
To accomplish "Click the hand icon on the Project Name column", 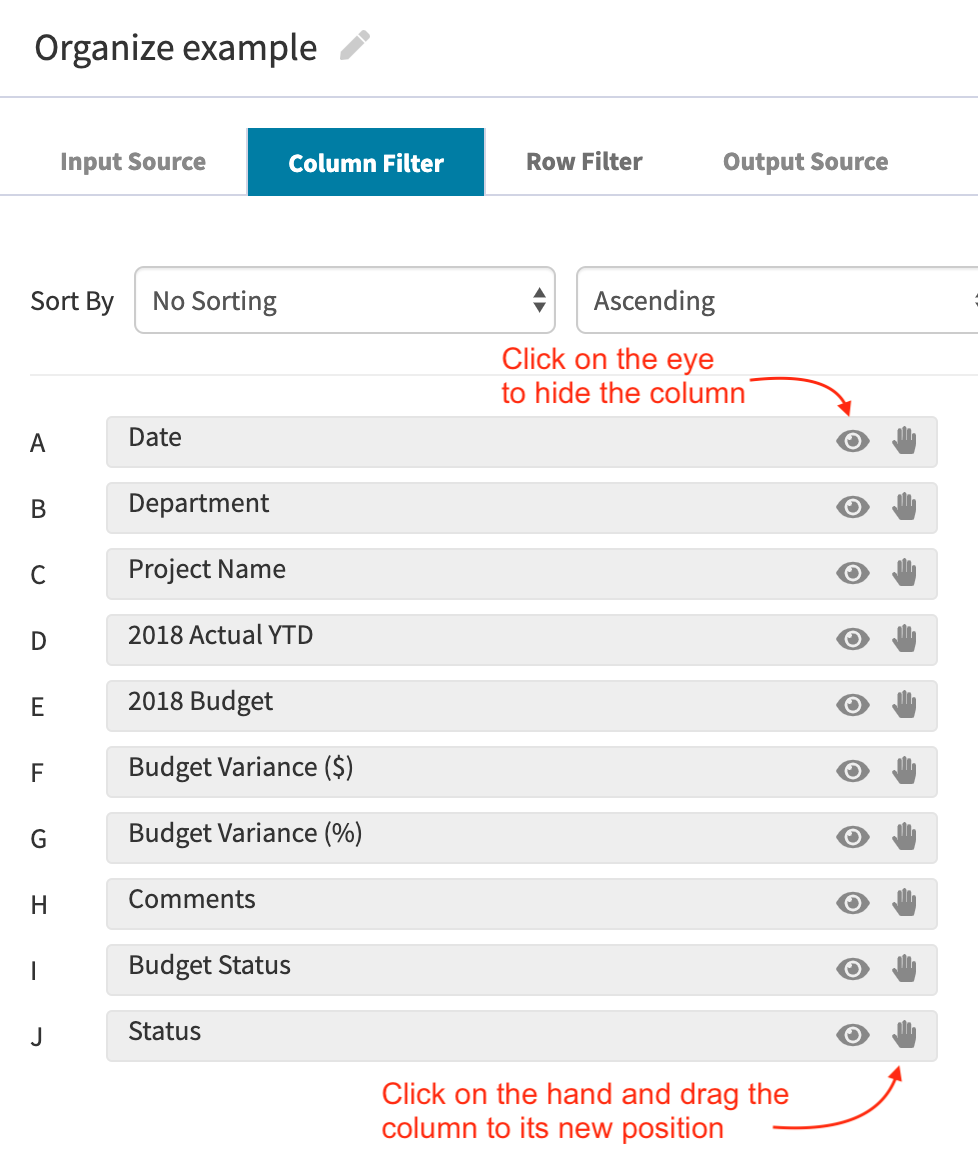I will click(904, 572).
